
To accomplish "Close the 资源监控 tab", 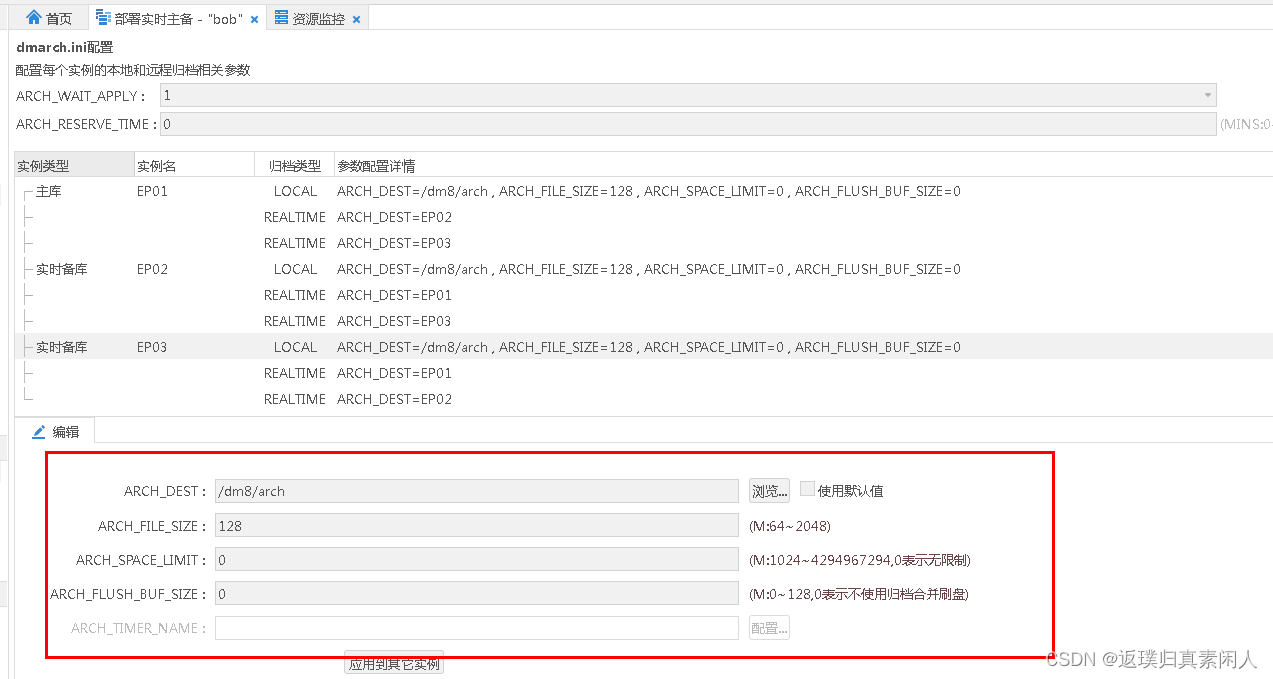I will pos(356,19).
